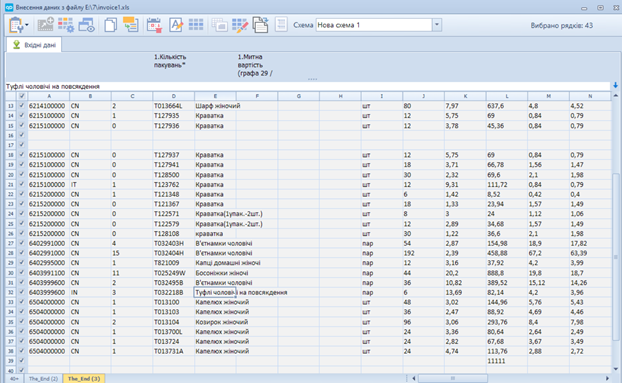Click the calendar with delete icon

[154, 25]
